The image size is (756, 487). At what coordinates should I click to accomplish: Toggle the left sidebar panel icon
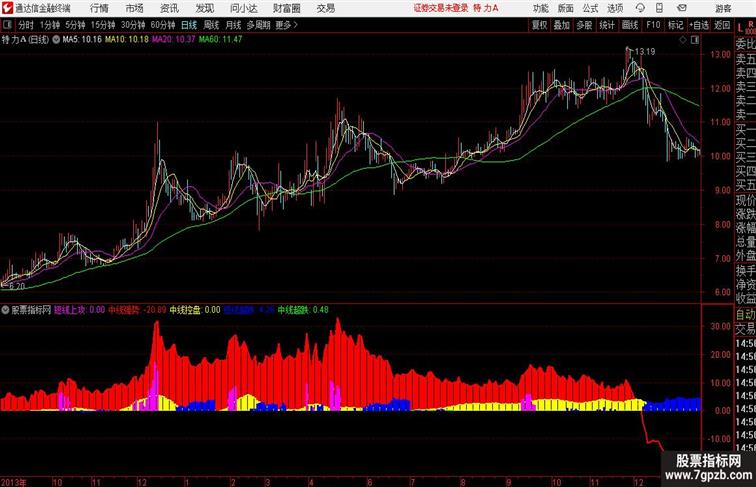7,25
